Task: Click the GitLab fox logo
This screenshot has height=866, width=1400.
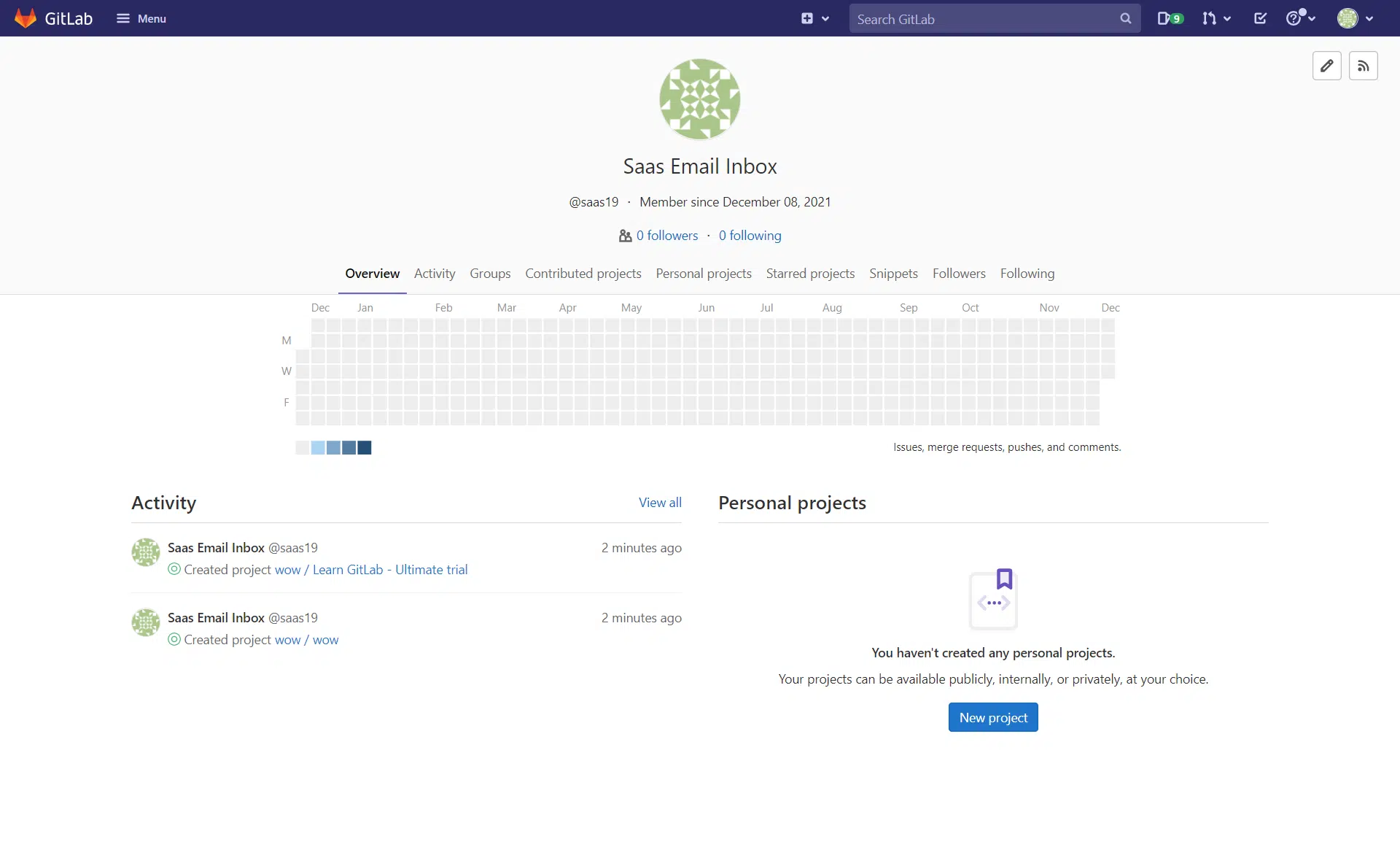Action: 26,18
